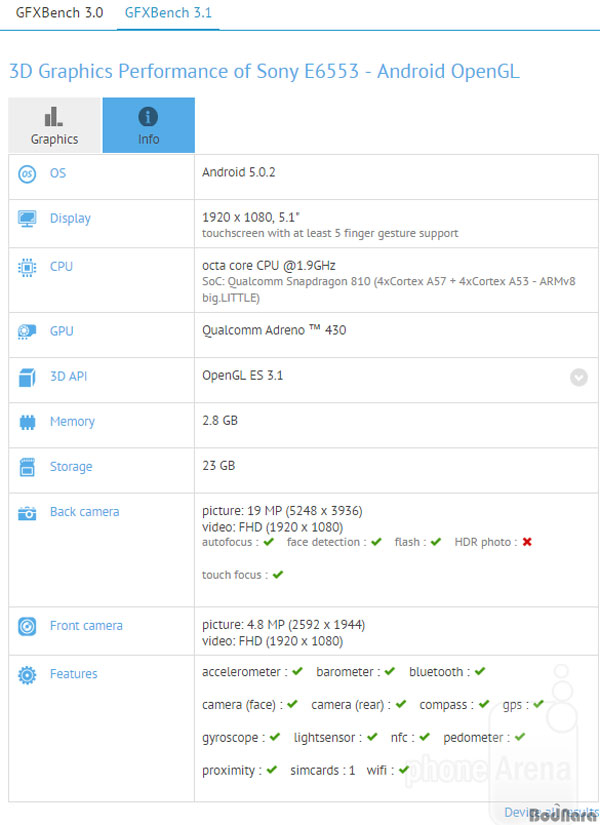Click the Storage label
The height and width of the screenshot is (825, 600).
71,467
